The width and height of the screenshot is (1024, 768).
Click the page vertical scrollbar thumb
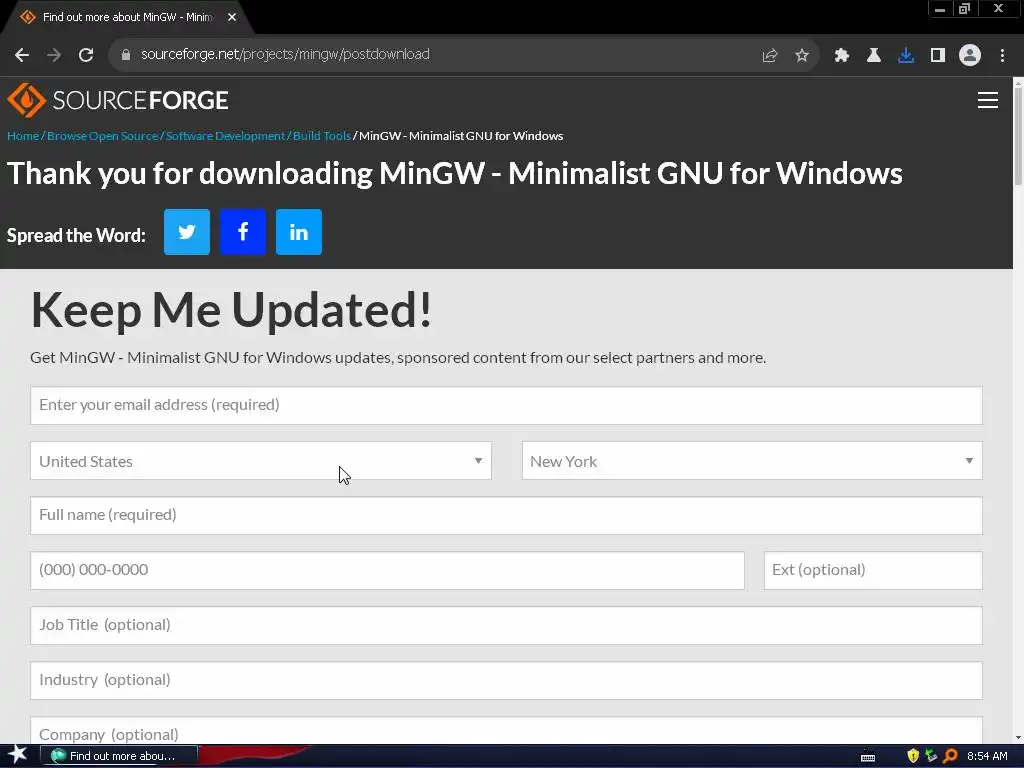click(x=1018, y=136)
